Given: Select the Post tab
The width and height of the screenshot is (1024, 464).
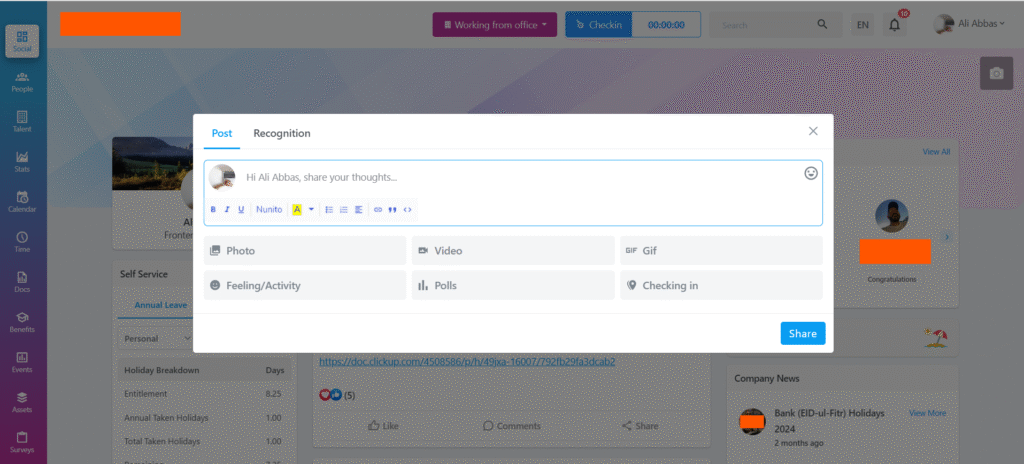Looking at the screenshot, I should pos(221,133).
